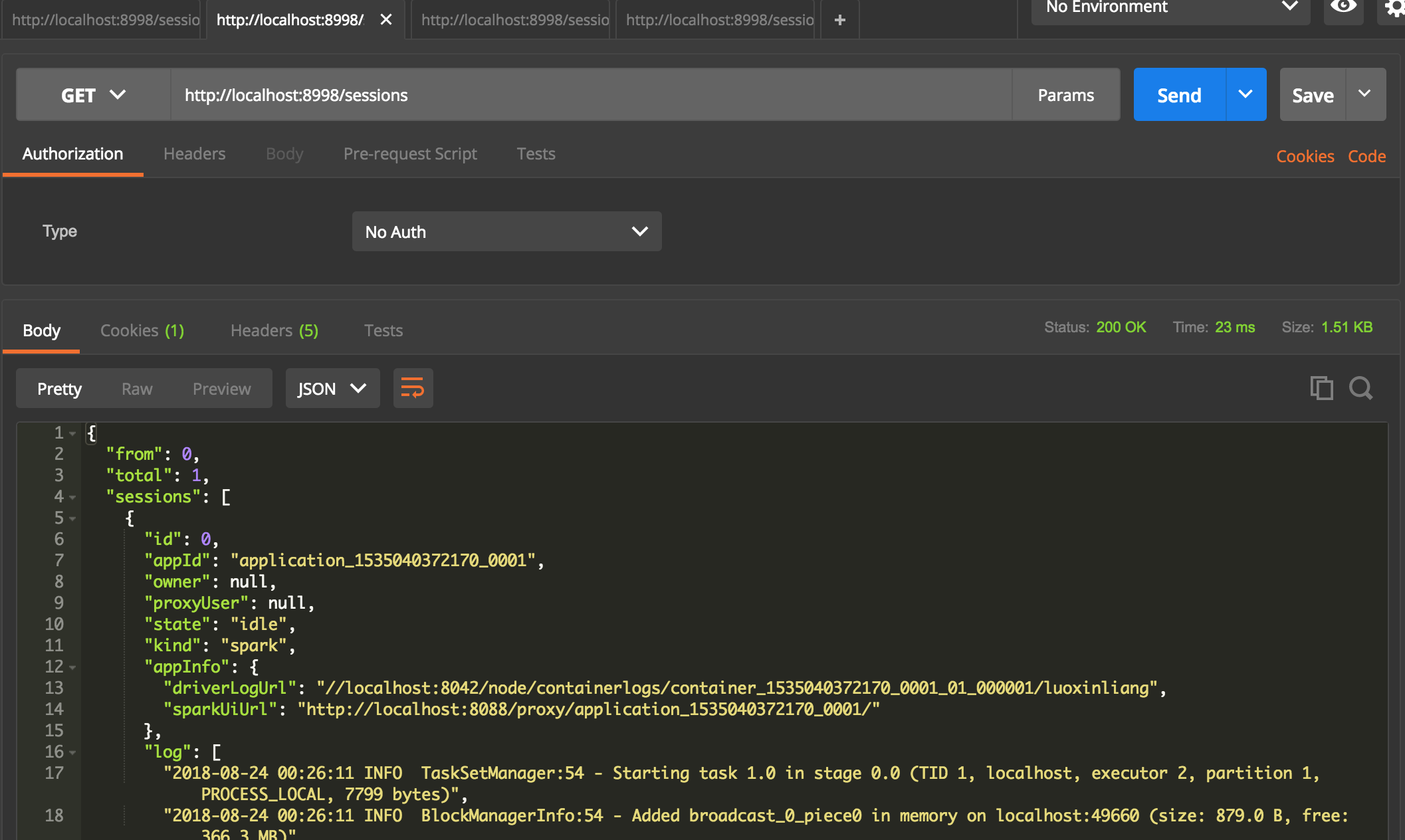Switch response view to Preview
This screenshot has height=840, width=1405.
[222, 389]
